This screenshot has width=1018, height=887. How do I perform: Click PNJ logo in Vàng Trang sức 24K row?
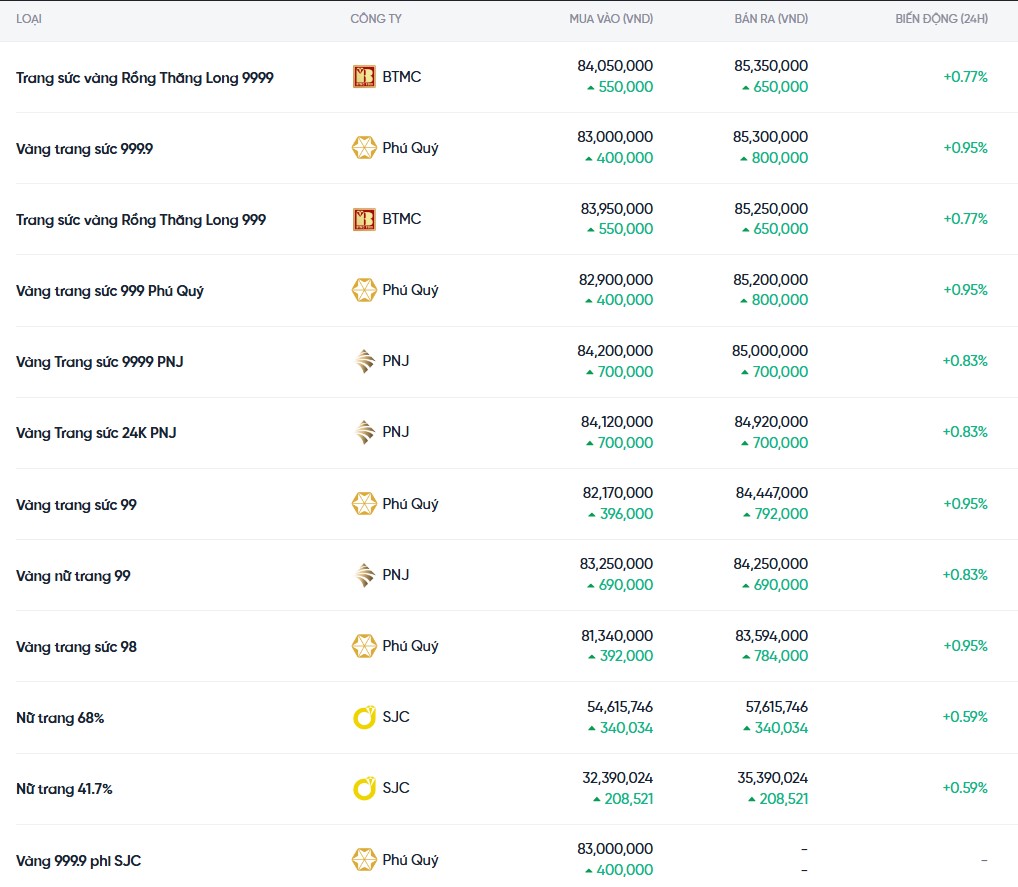[x=364, y=432]
